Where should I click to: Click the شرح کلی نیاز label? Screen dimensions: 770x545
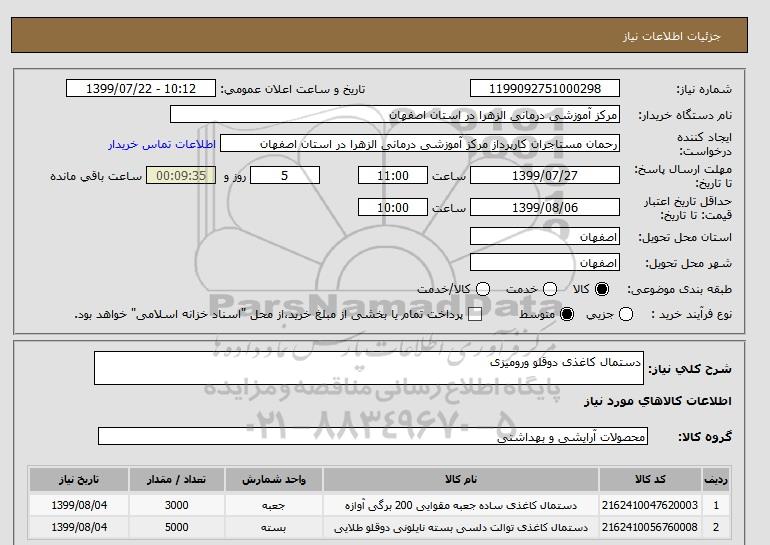point(690,369)
